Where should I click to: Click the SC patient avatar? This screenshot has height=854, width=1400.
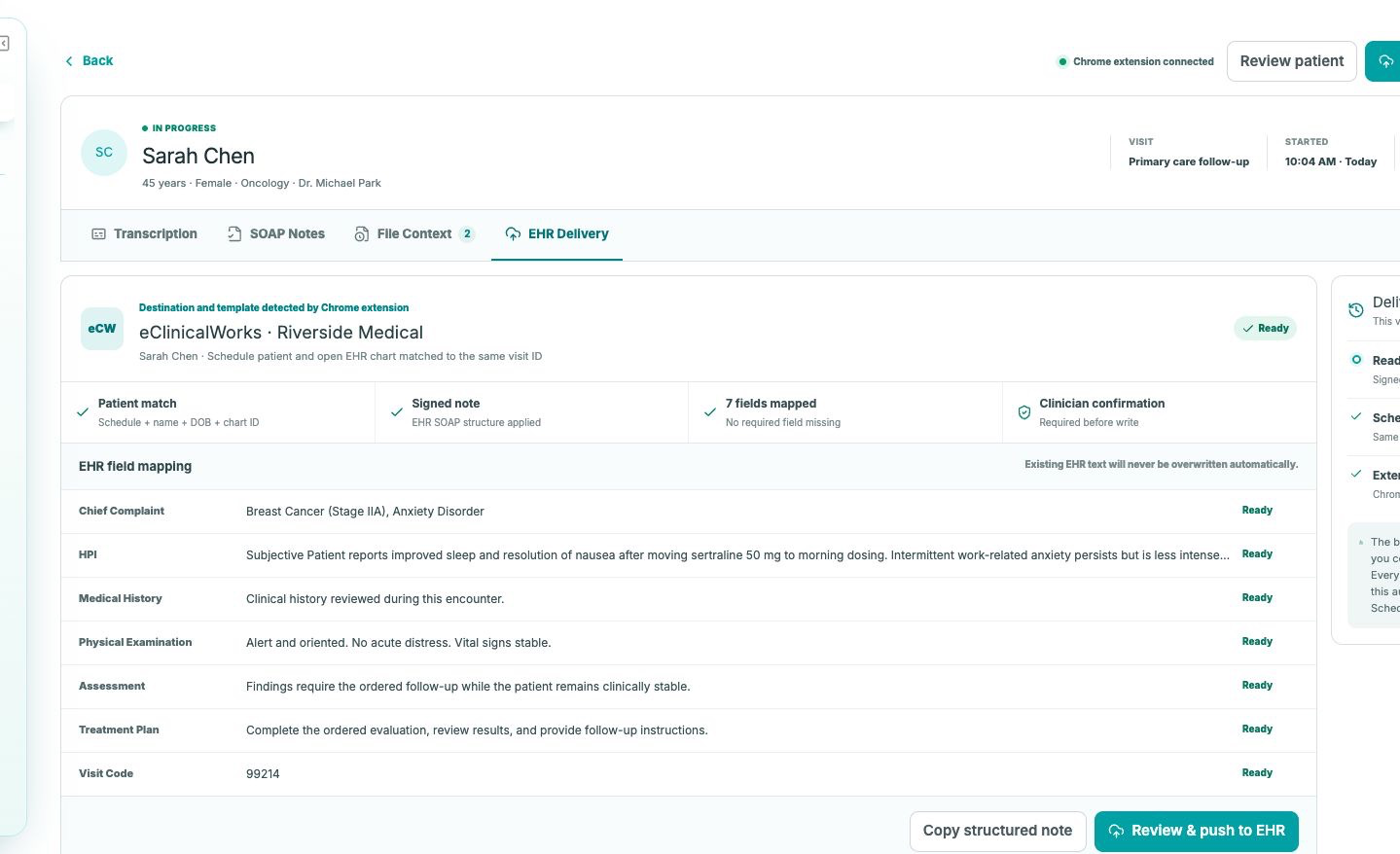(x=104, y=153)
